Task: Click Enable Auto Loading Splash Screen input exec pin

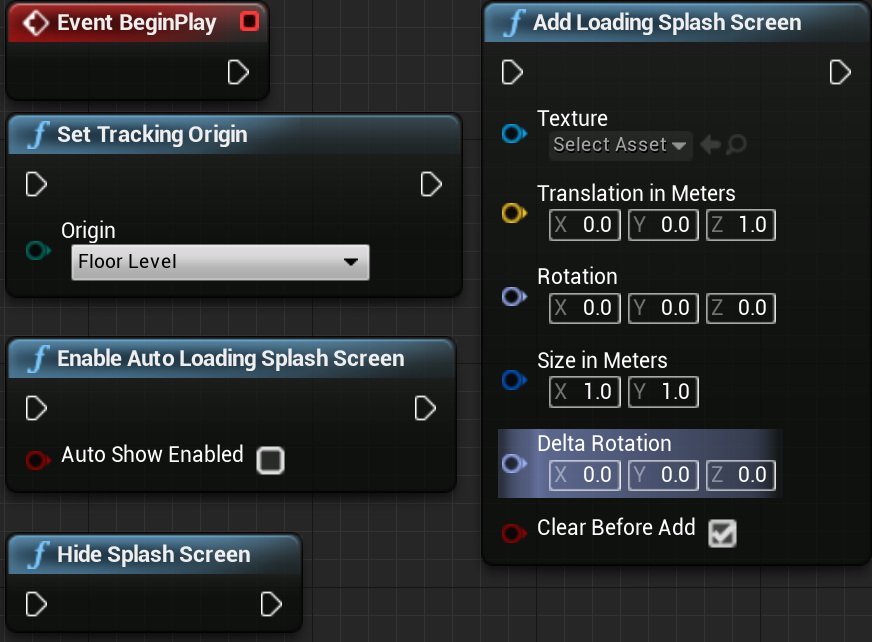Action: (36, 408)
